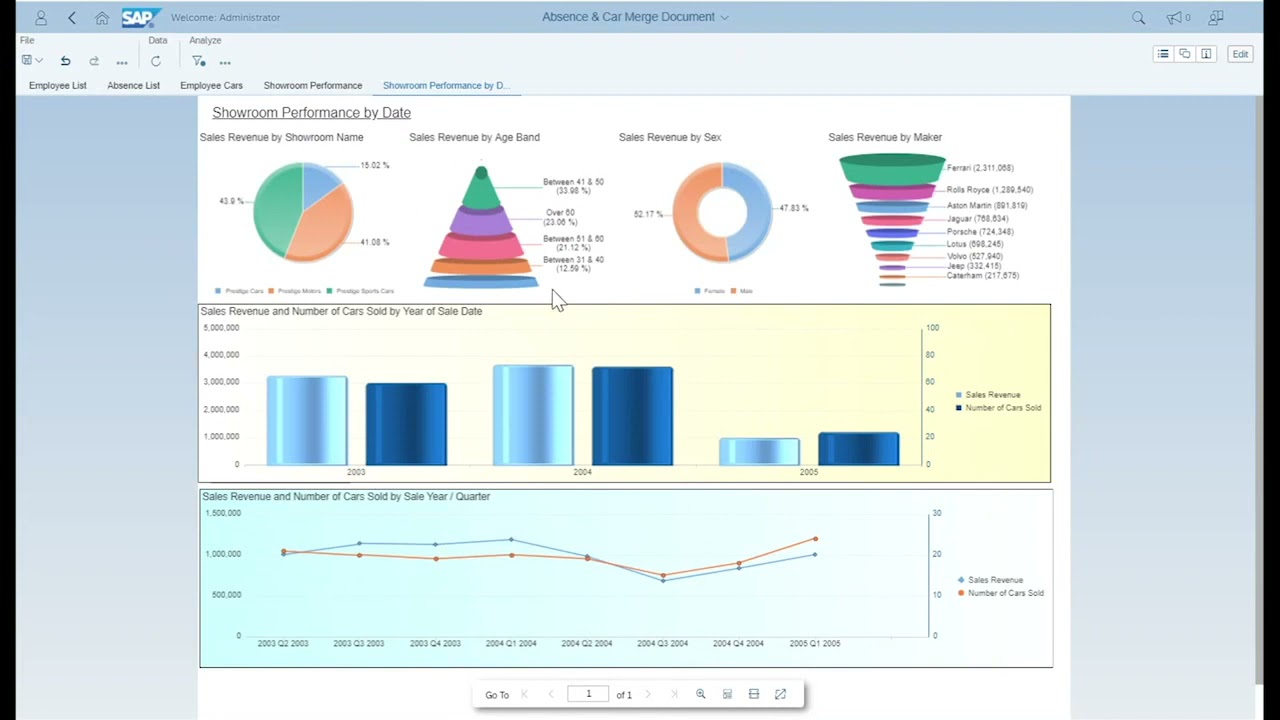Refresh the document data

[x=155, y=61]
